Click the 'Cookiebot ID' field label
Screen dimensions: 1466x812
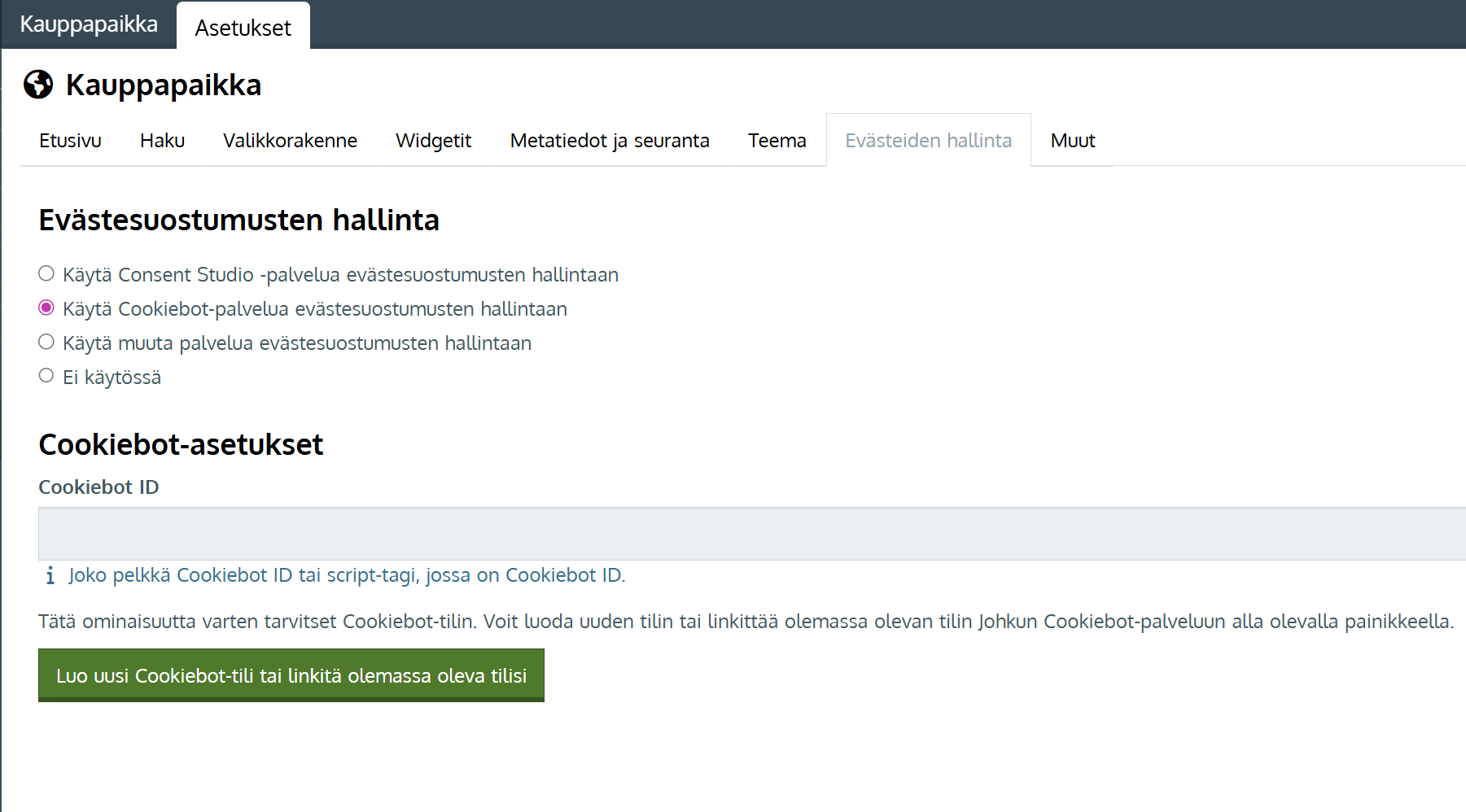98,487
